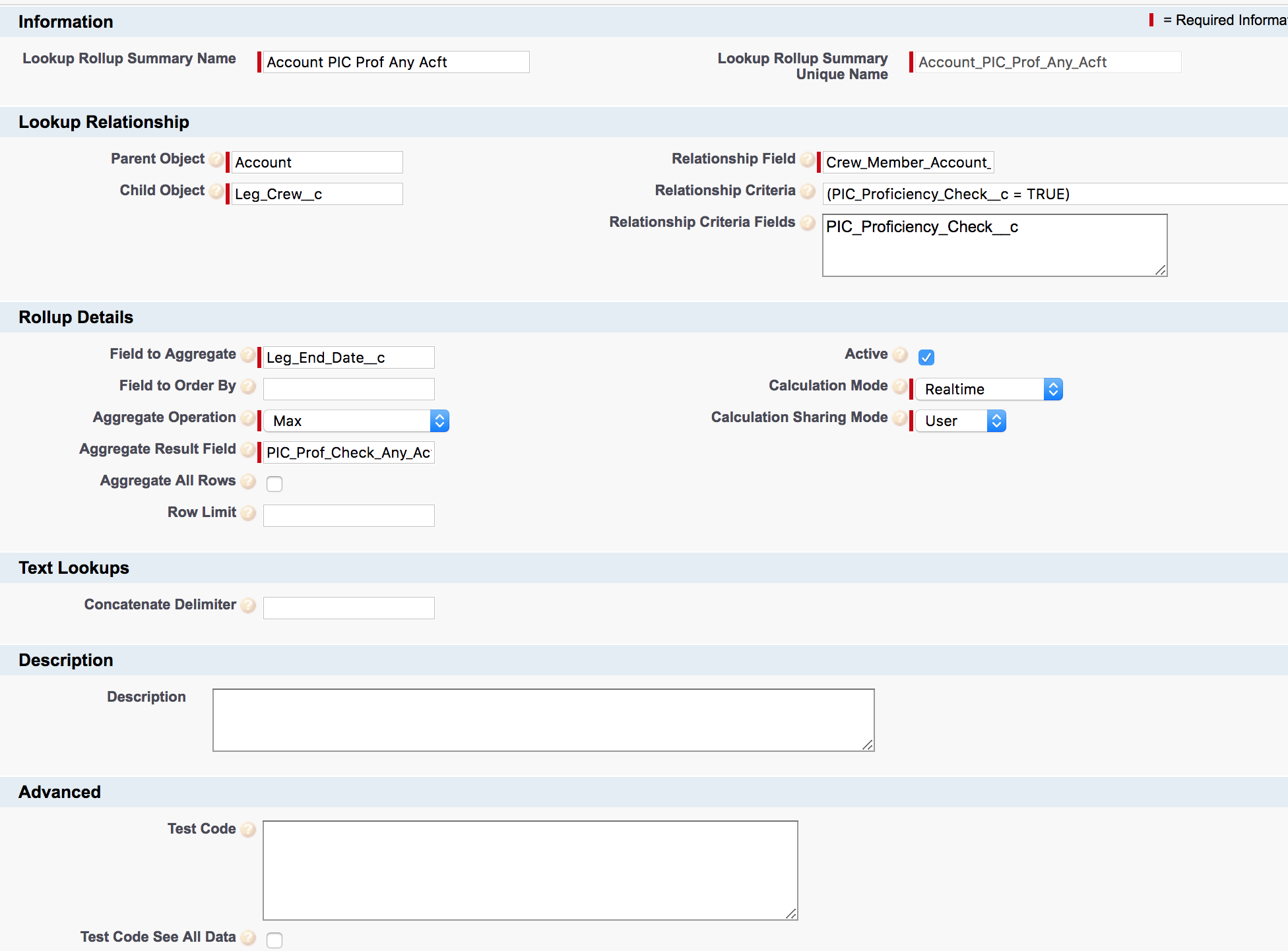Enable the Aggregate All Rows checkbox
The height and width of the screenshot is (951, 1288).
click(x=274, y=483)
